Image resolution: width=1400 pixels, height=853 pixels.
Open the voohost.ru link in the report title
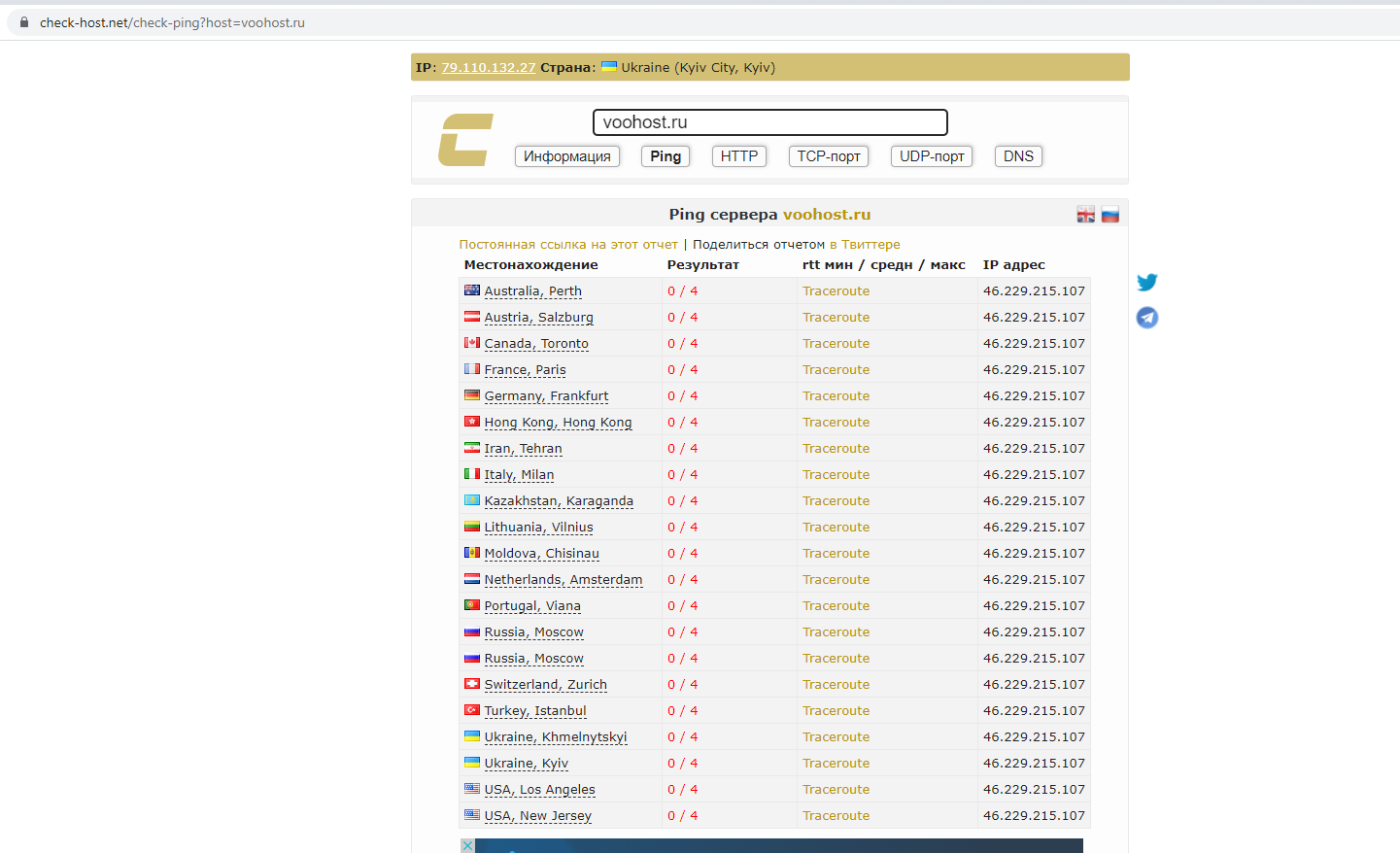pos(827,215)
